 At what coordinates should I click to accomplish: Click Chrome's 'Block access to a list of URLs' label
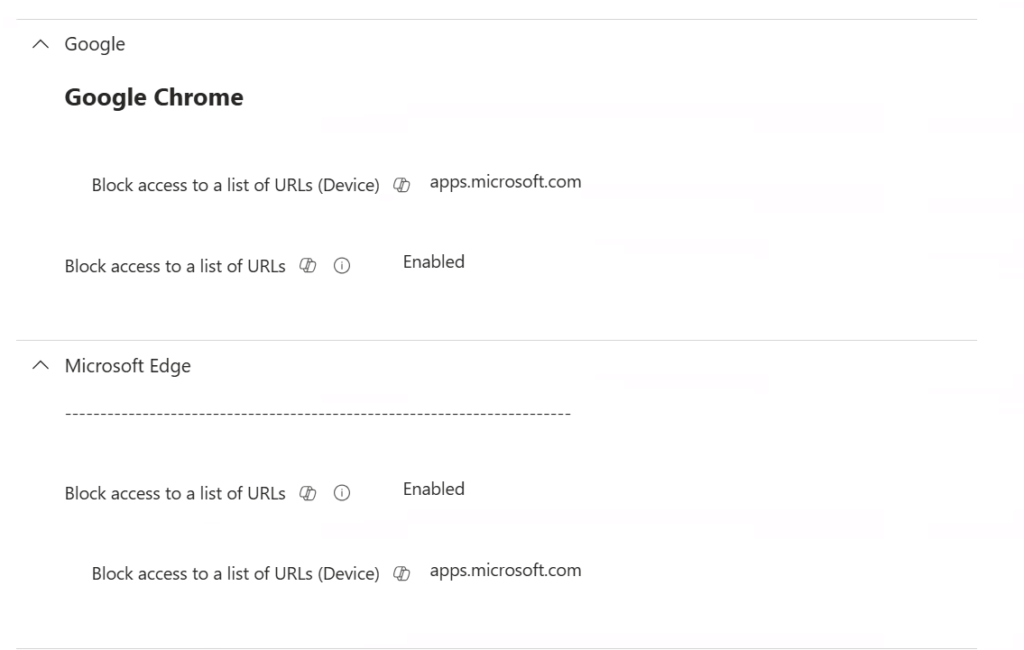(175, 266)
